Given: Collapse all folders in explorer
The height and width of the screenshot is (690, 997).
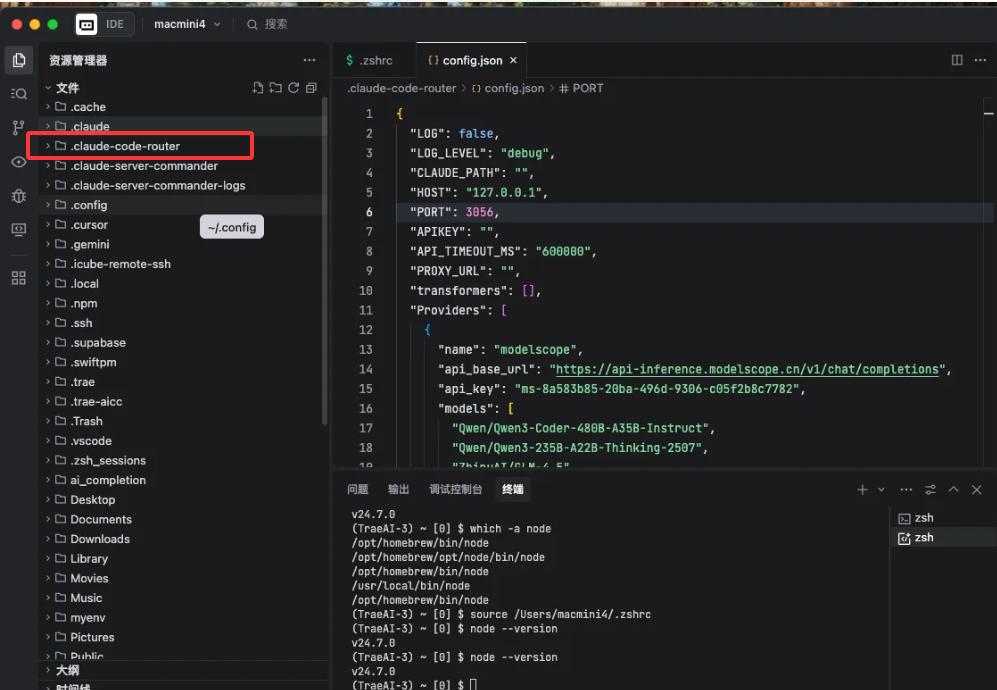Looking at the screenshot, I should [x=311, y=88].
